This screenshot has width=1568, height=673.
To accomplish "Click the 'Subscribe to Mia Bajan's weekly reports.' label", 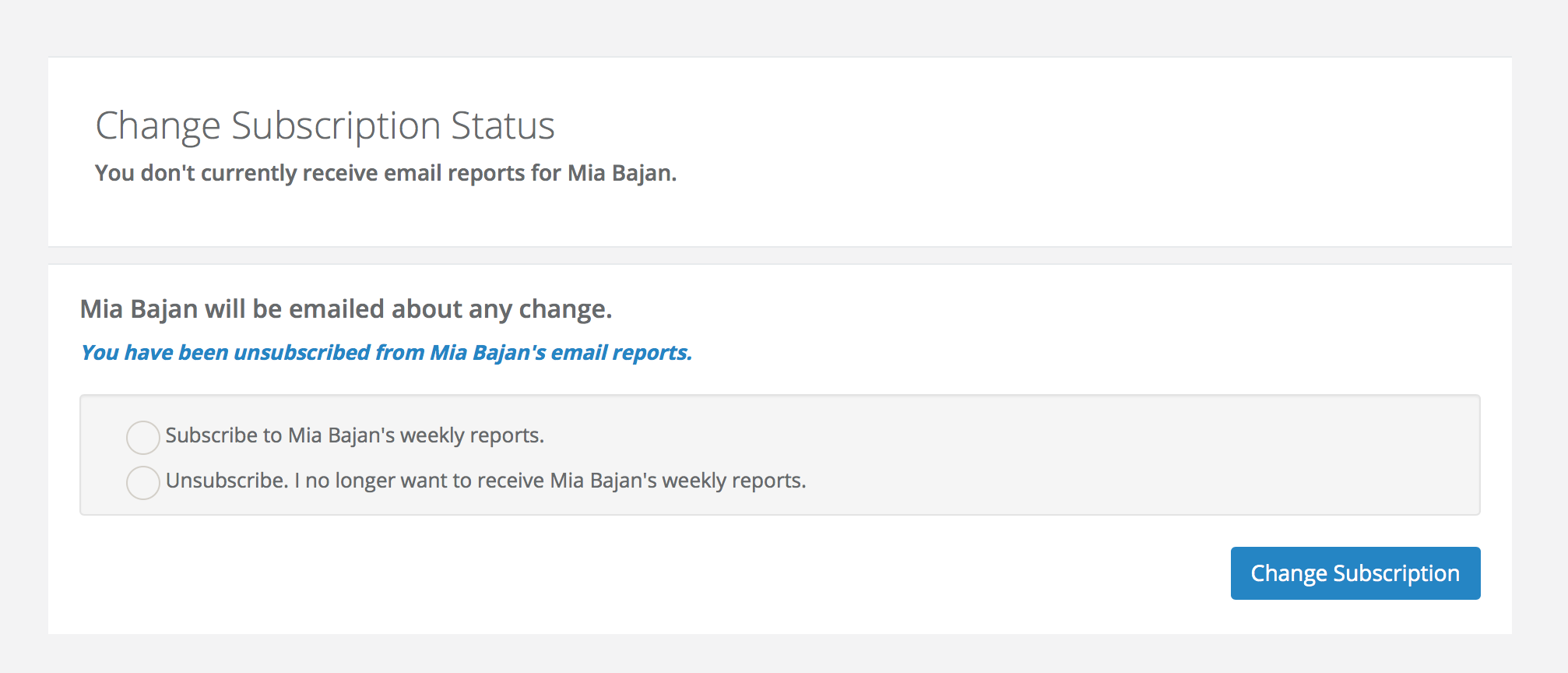I will pos(354,435).
